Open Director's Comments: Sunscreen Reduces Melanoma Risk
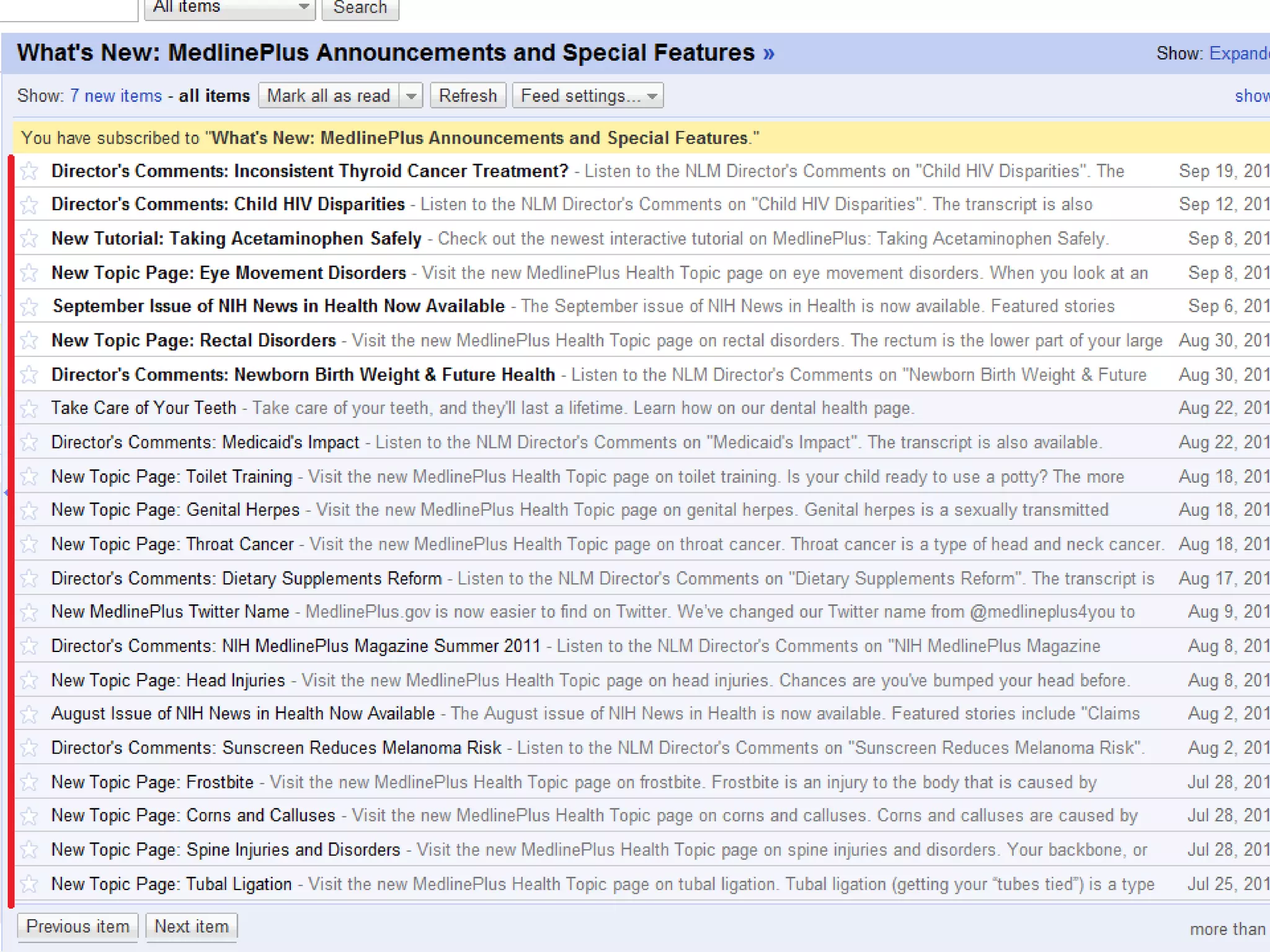1270x952 pixels. coord(277,747)
